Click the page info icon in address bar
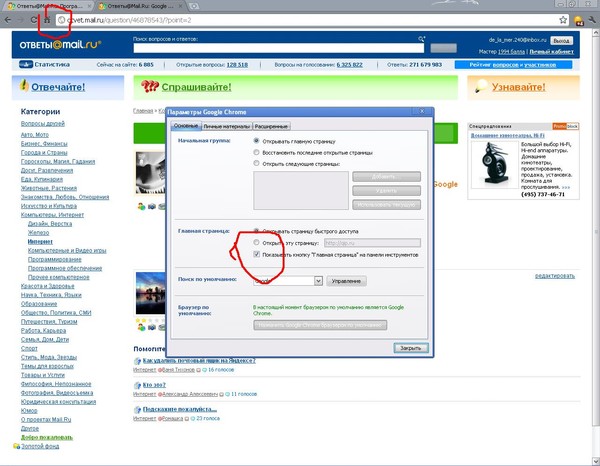600x466 pixels. (61, 20)
